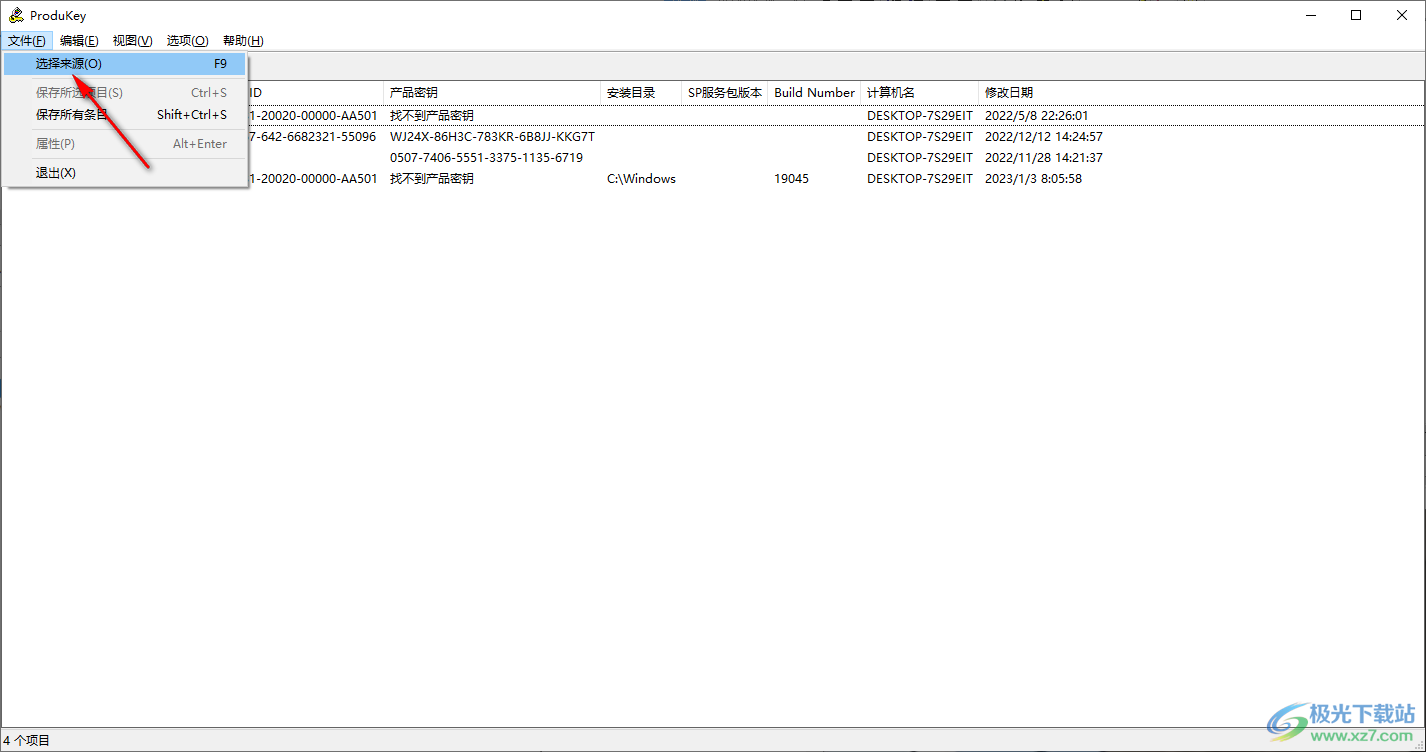Click DESKTOP-7S29EIT in the 2023/1/3 row
The image size is (1426, 752).
920,179
